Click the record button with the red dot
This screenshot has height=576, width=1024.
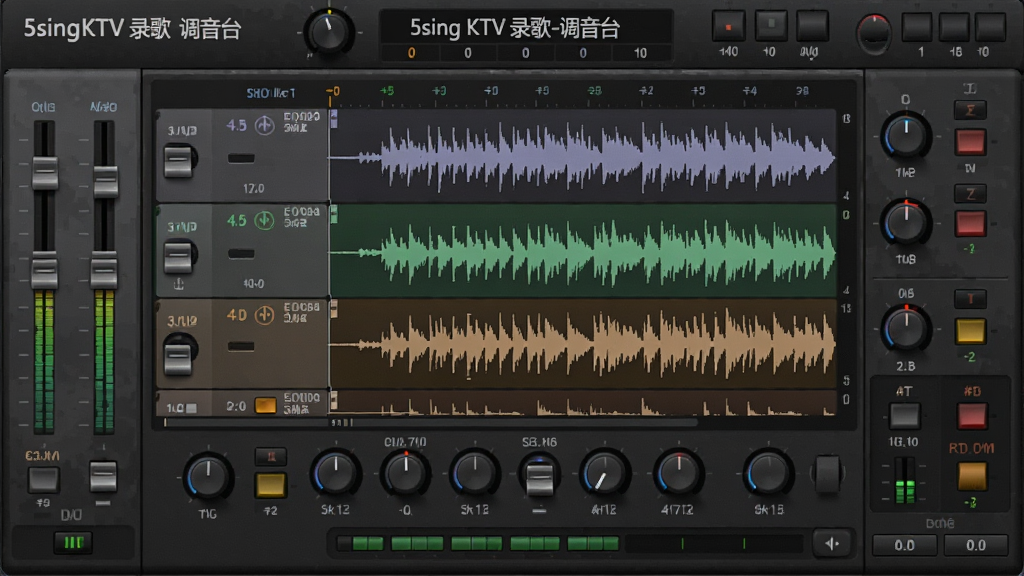(x=728, y=26)
